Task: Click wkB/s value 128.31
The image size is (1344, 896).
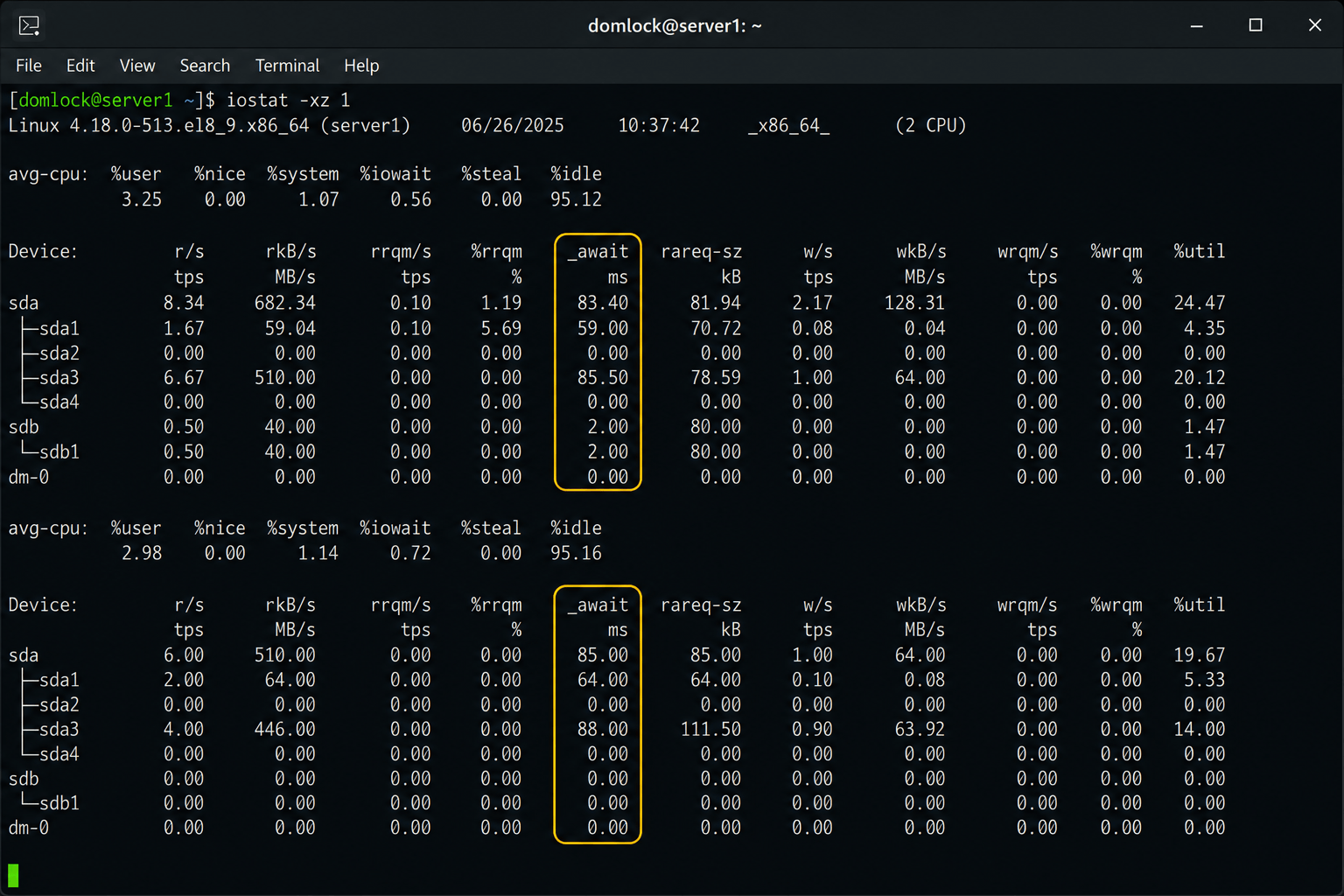Action: click(x=914, y=303)
